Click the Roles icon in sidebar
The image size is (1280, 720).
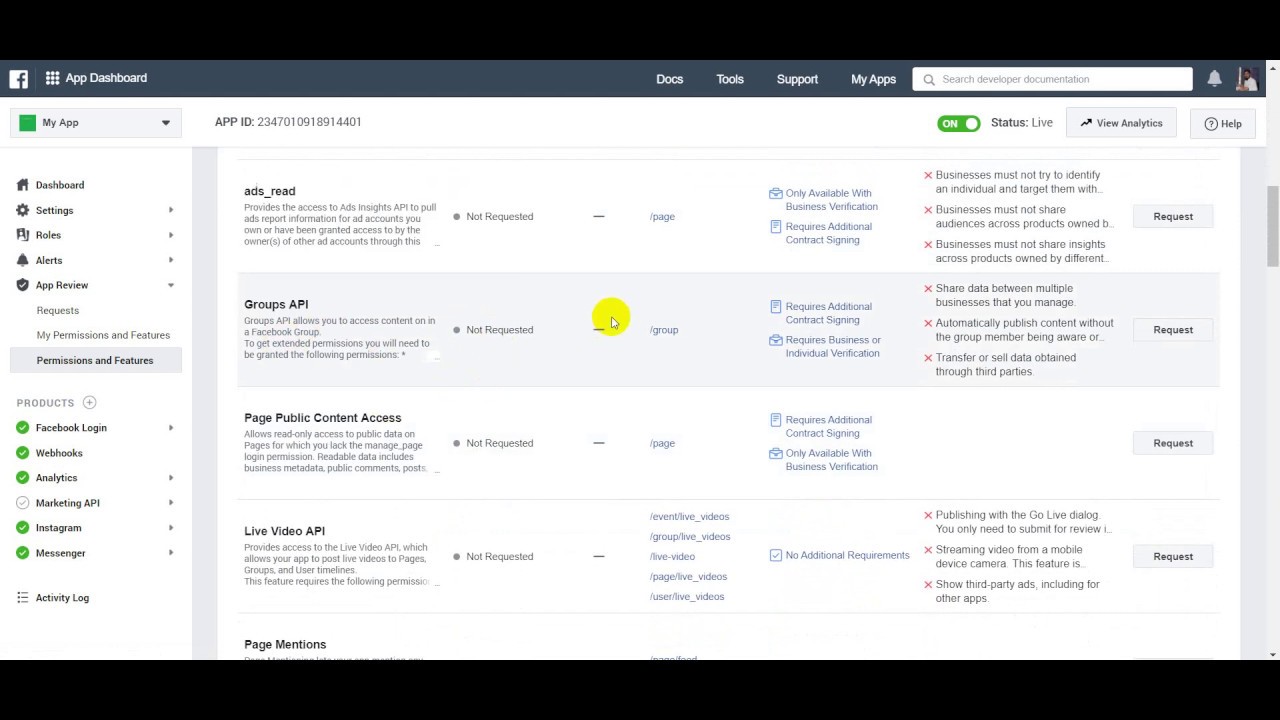[23, 235]
